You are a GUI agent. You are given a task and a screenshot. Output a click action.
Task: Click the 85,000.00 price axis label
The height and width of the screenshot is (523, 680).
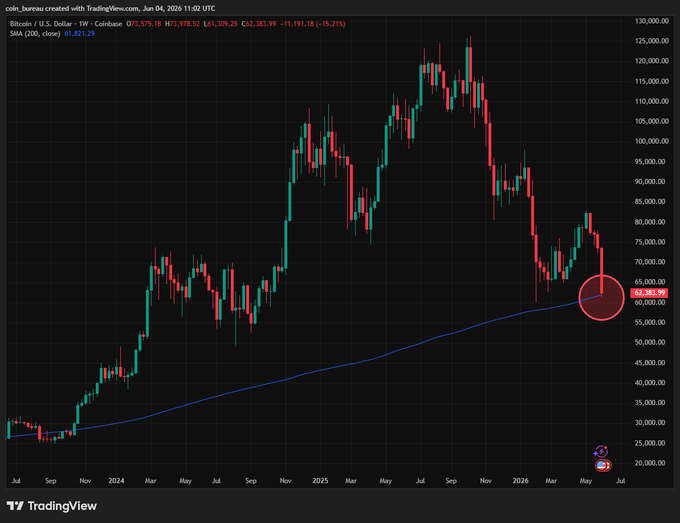(650, 201)
